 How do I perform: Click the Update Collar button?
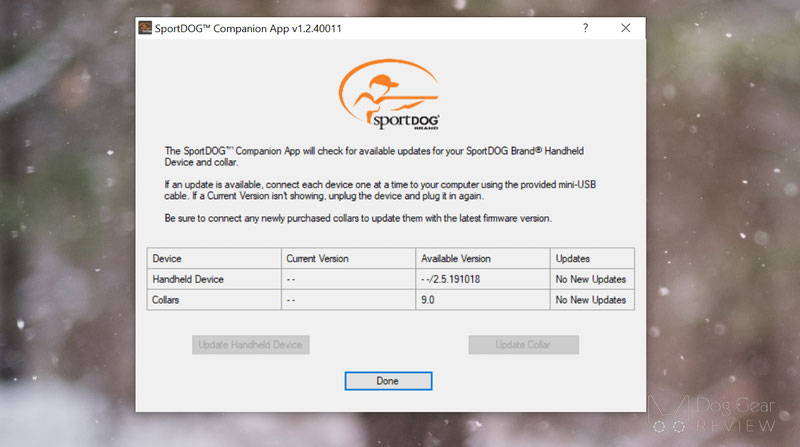pos(523,345)
